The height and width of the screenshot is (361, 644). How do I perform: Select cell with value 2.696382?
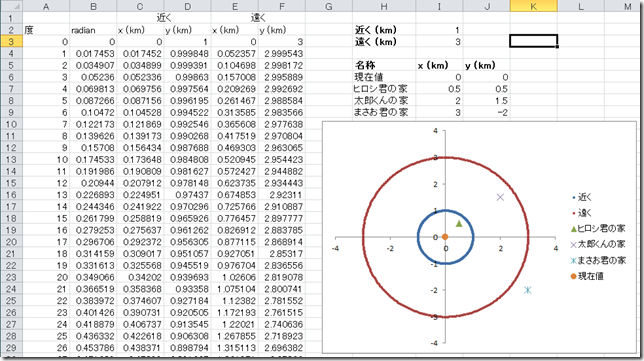[282, 348]
